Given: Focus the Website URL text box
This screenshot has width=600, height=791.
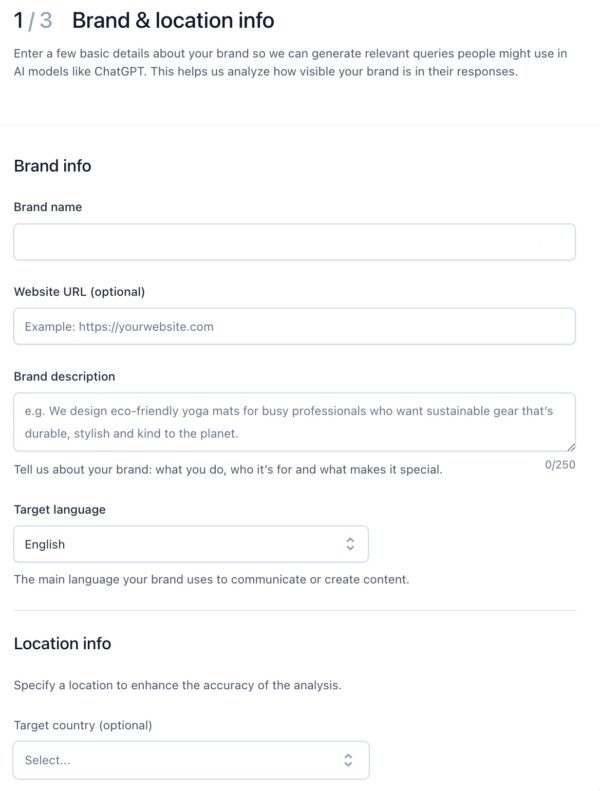Looking at the screenshot, I should [x=294, y=326].
